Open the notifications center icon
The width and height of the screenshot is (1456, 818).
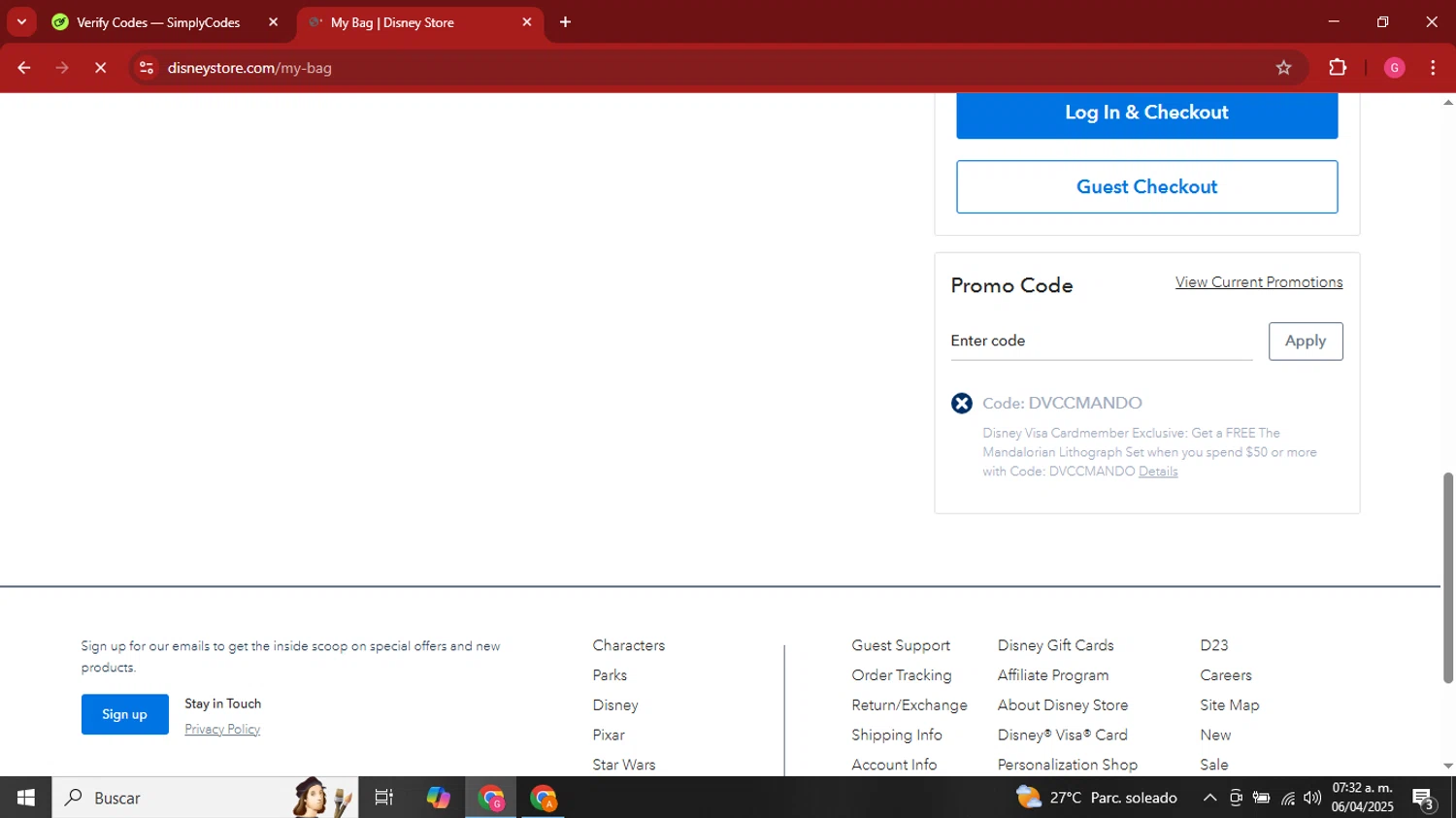tap(1424, 799)
